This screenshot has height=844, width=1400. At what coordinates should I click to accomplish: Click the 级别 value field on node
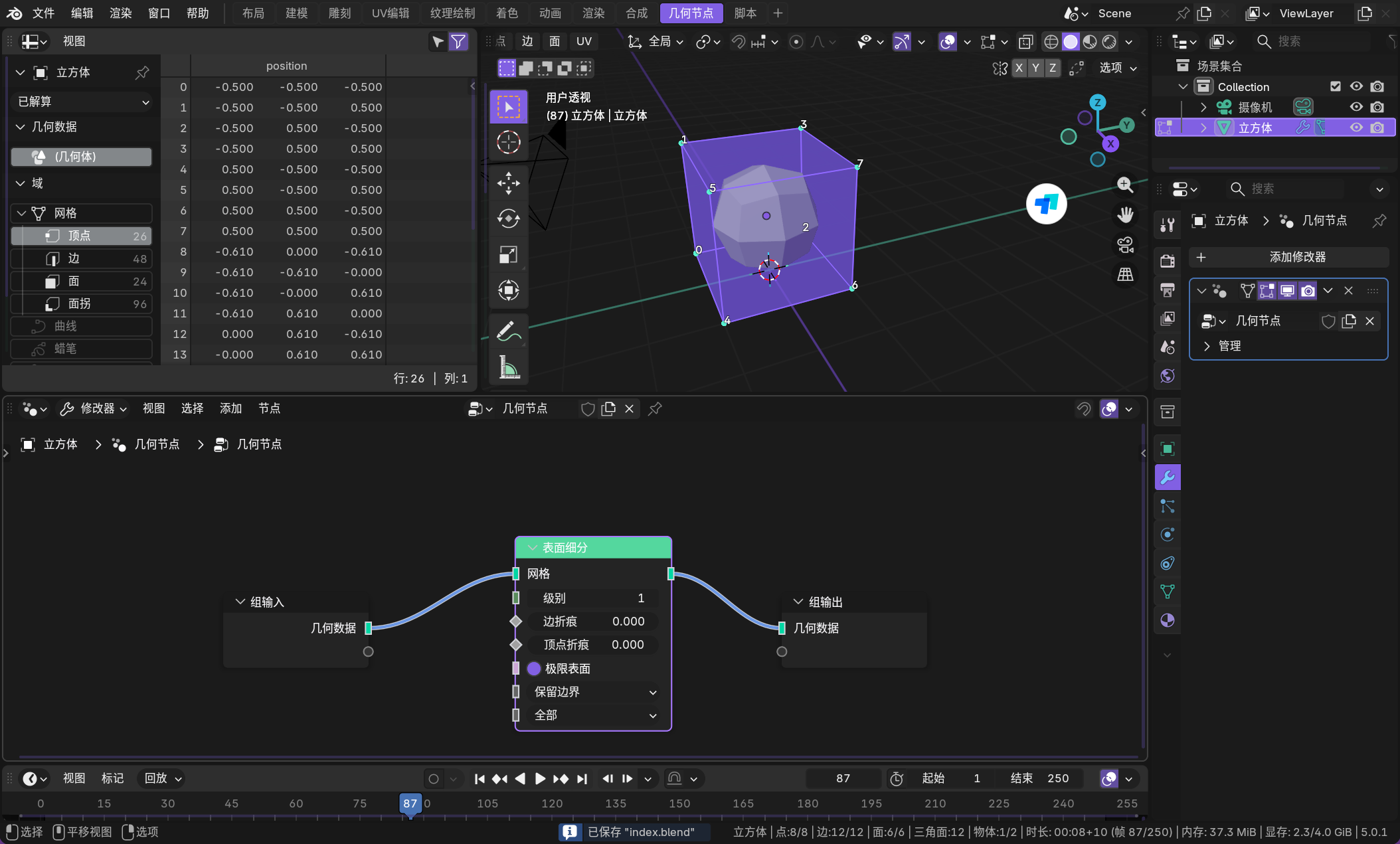click(592, 598)
